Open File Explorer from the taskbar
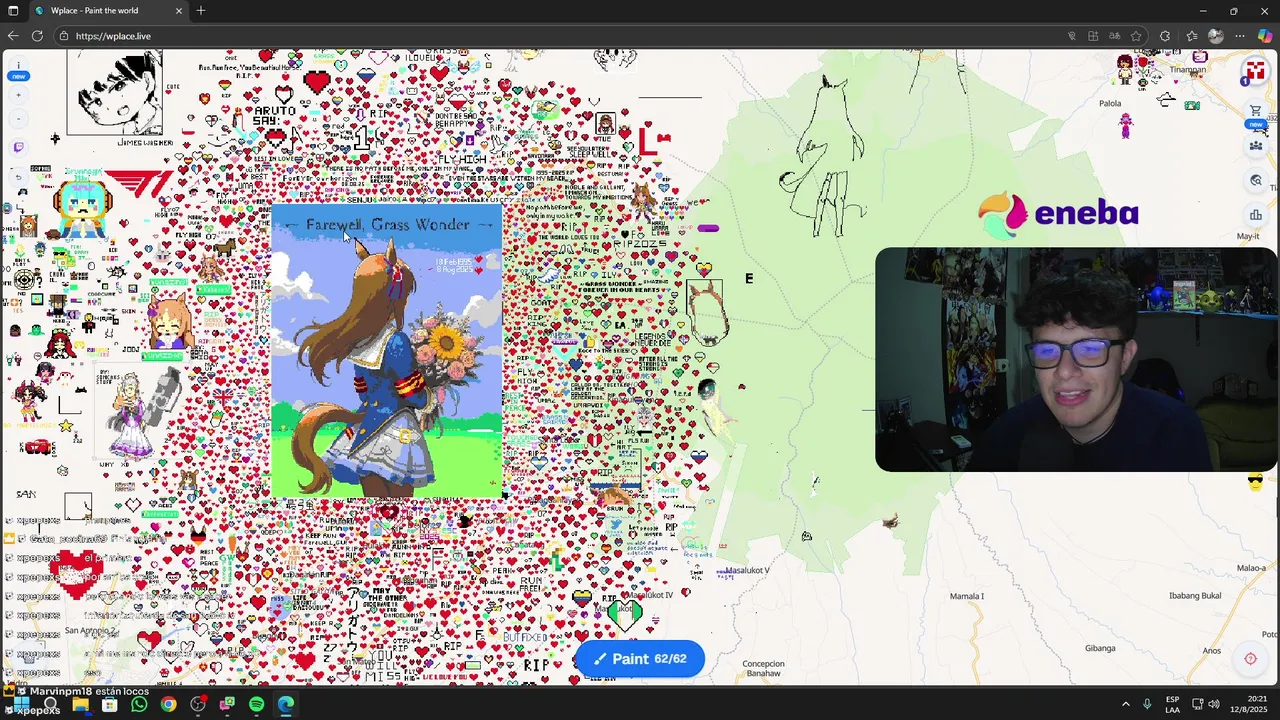 click(80, 705)
